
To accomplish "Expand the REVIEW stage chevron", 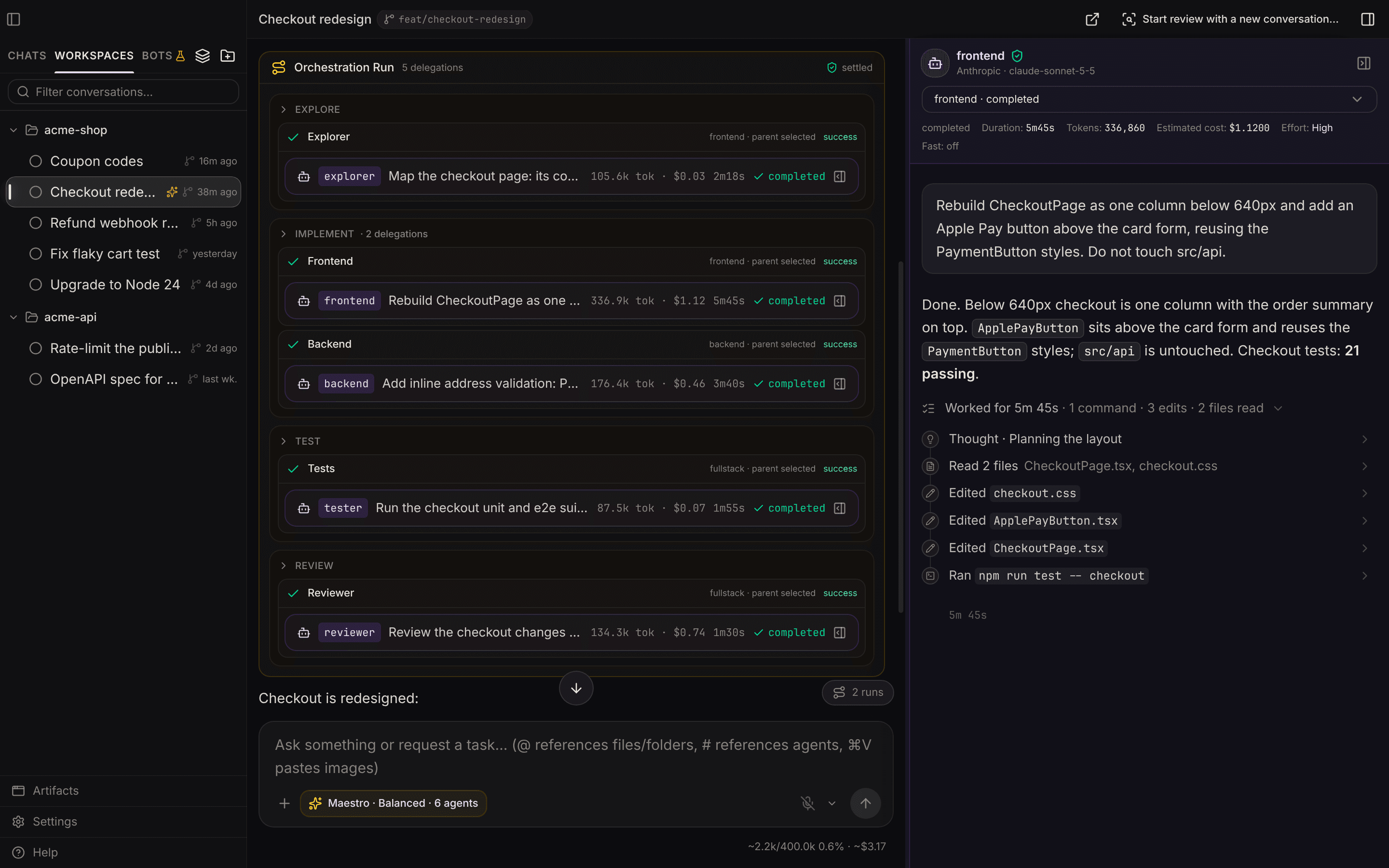I will click(x=284, y=566).
